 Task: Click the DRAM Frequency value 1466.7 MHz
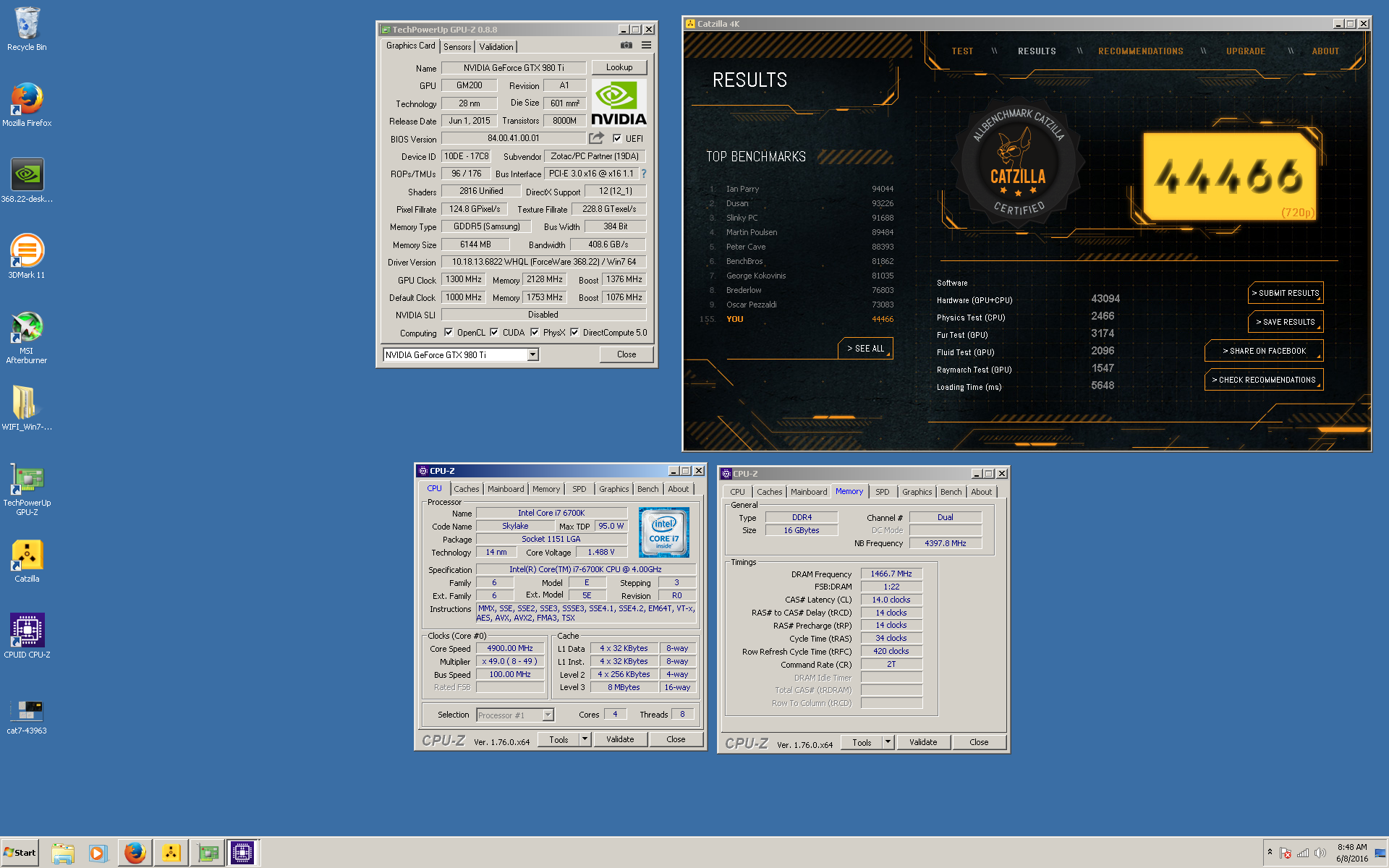[x=891, y=574]
